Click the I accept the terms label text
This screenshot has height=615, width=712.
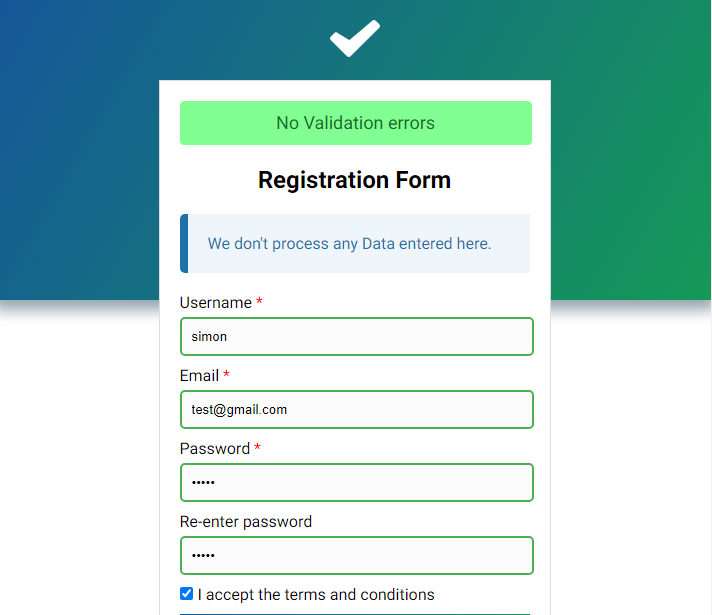[316, 595]
